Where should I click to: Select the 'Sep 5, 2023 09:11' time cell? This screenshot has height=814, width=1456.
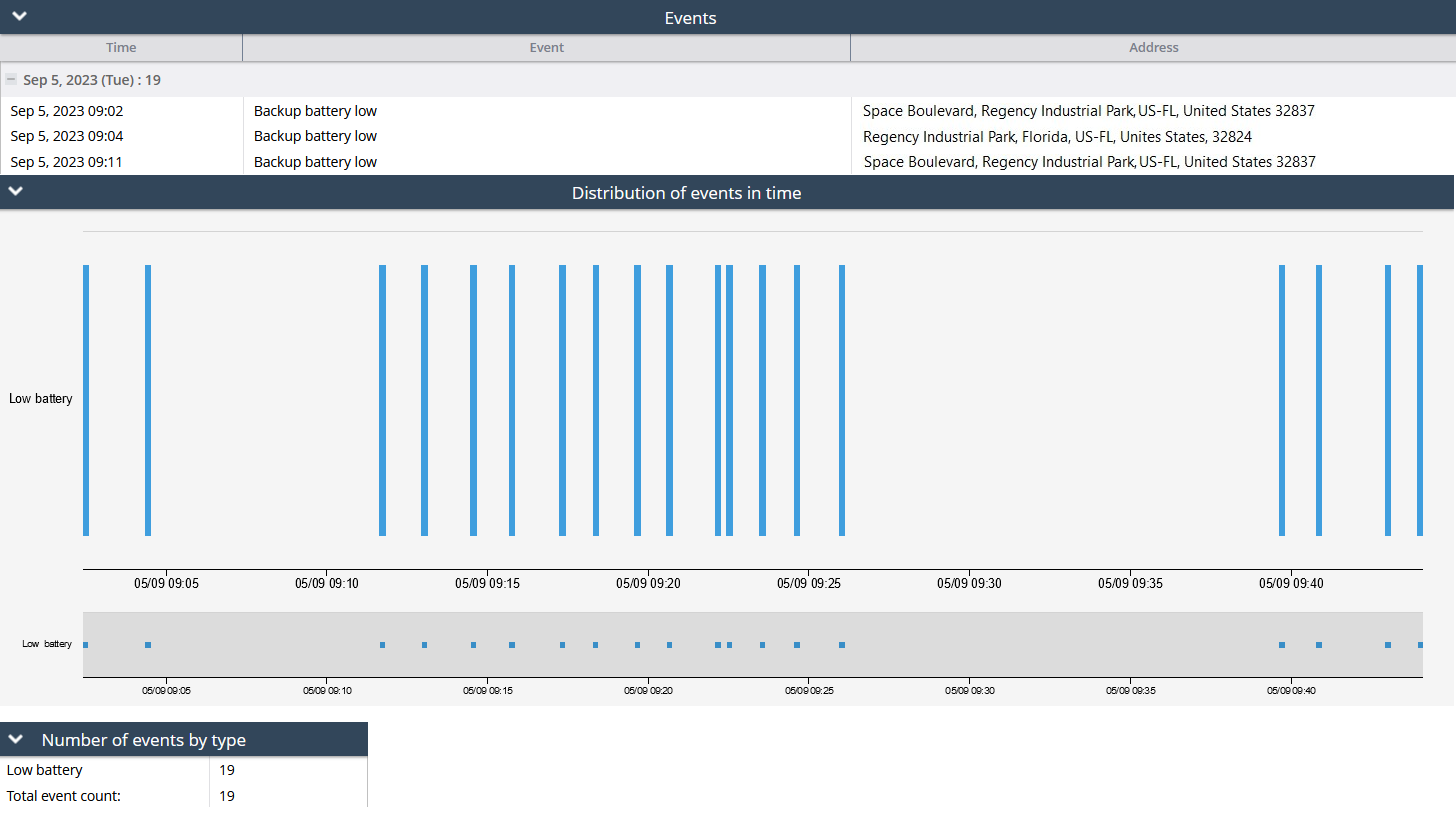click(x=67, y=162)
